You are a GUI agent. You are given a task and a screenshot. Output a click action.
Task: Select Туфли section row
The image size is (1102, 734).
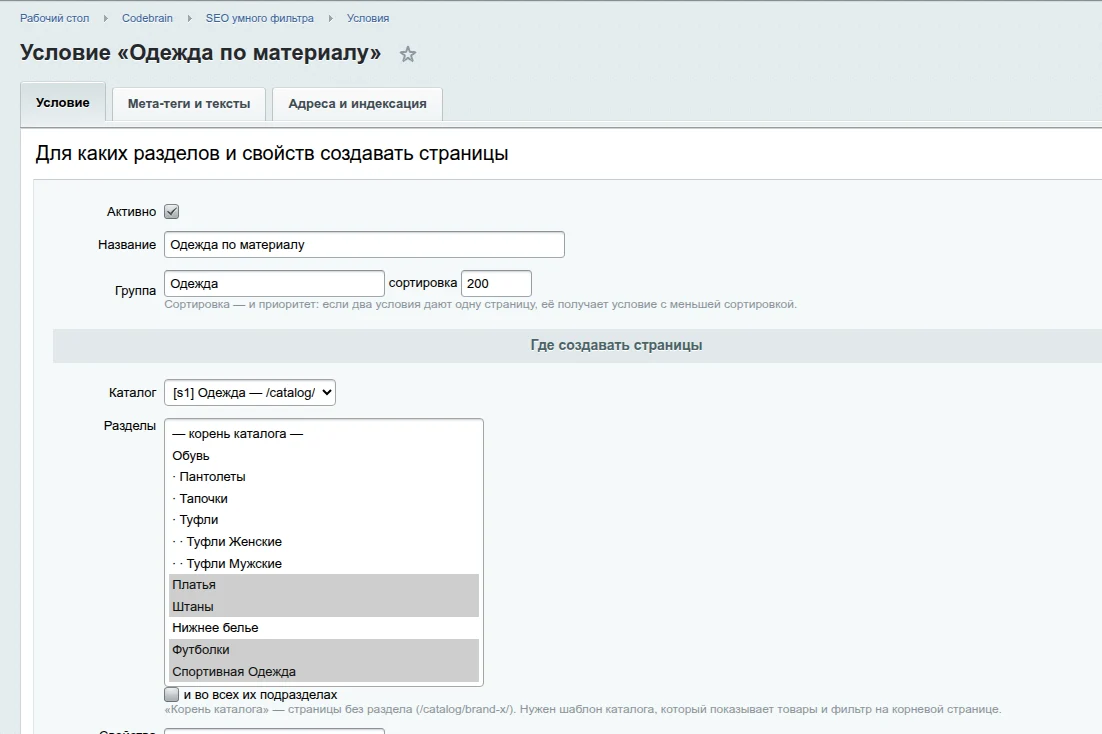pyautogui.click(x=324, y=520)
